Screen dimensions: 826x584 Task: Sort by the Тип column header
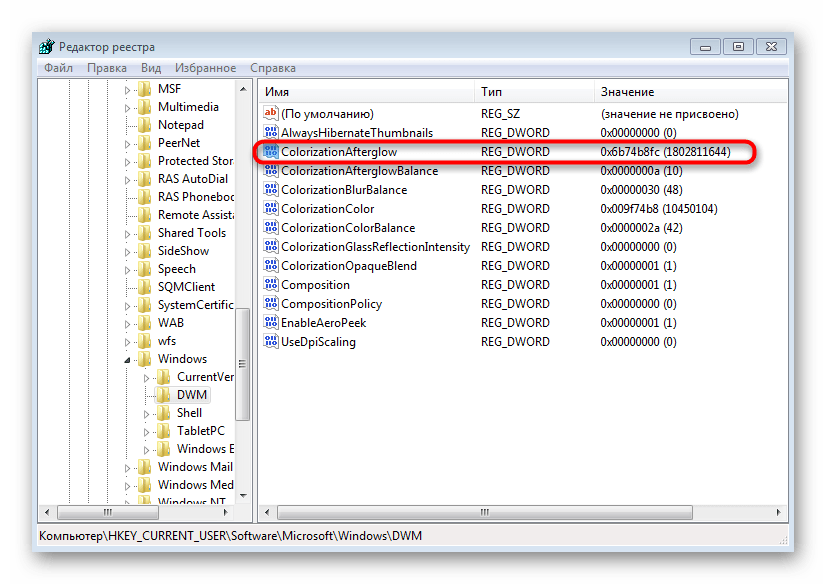535,92
